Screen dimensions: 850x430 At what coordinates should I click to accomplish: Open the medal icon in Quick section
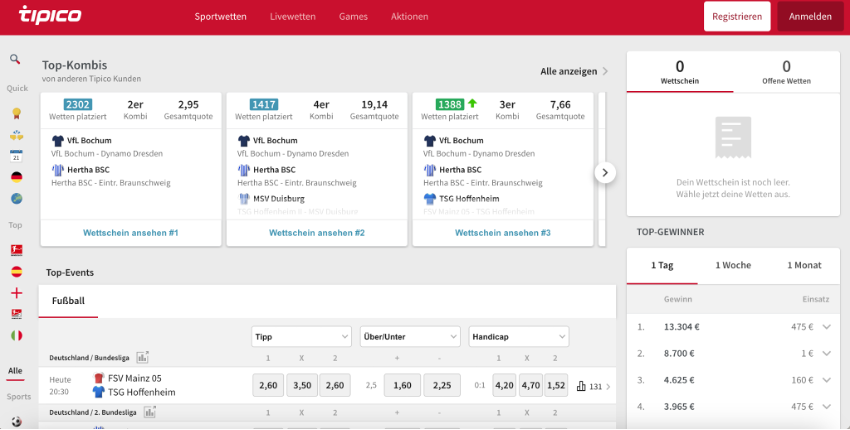[16, 112]
